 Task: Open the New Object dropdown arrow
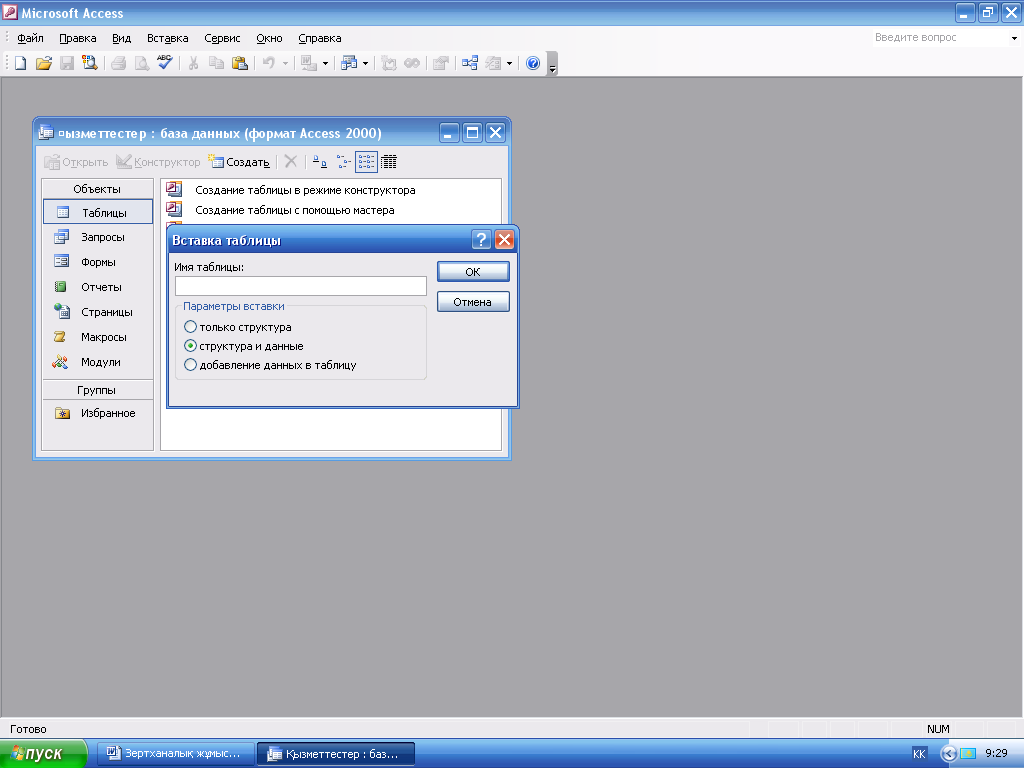(x=509, y=63)
